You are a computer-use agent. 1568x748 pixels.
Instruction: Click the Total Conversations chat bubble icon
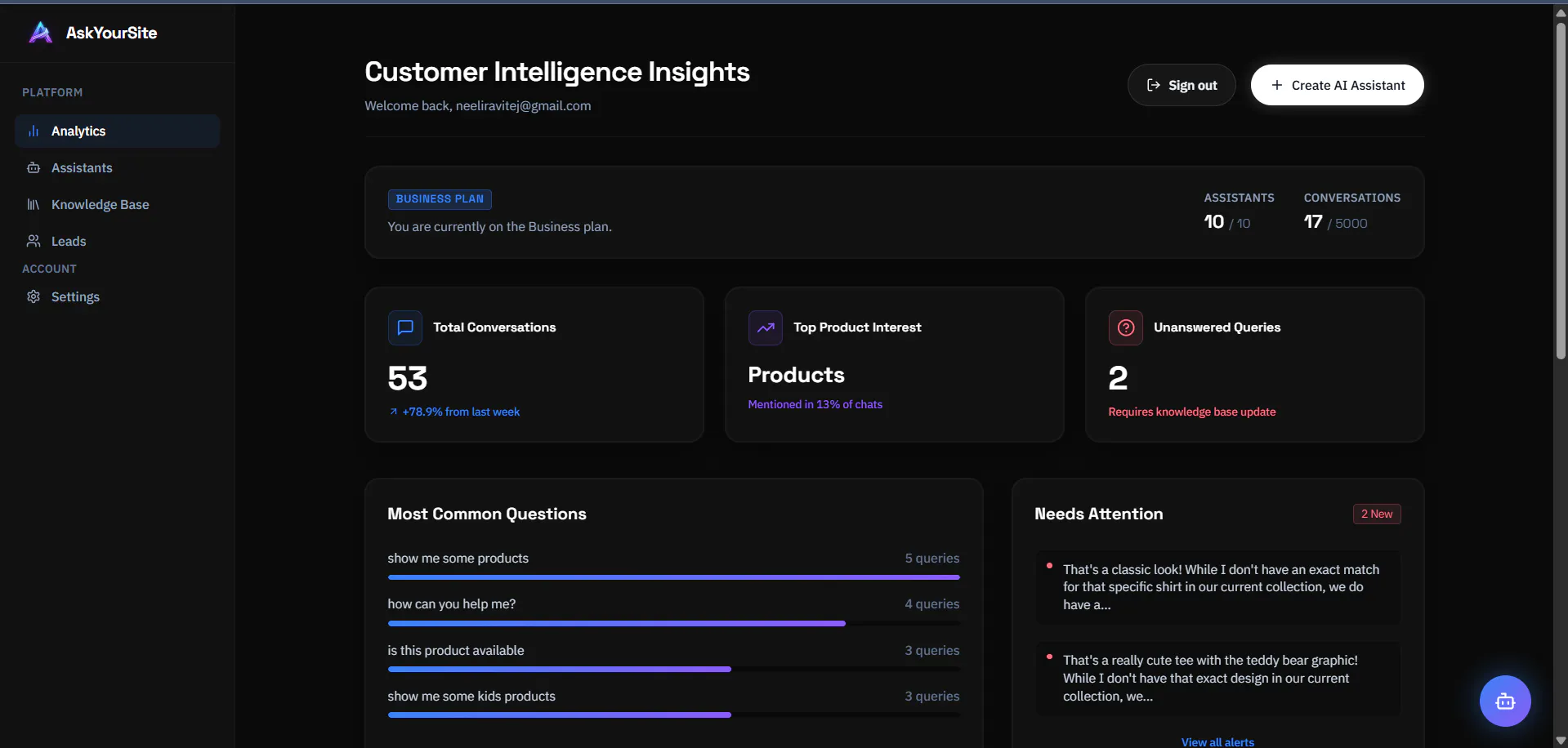[x=405, y=327]
